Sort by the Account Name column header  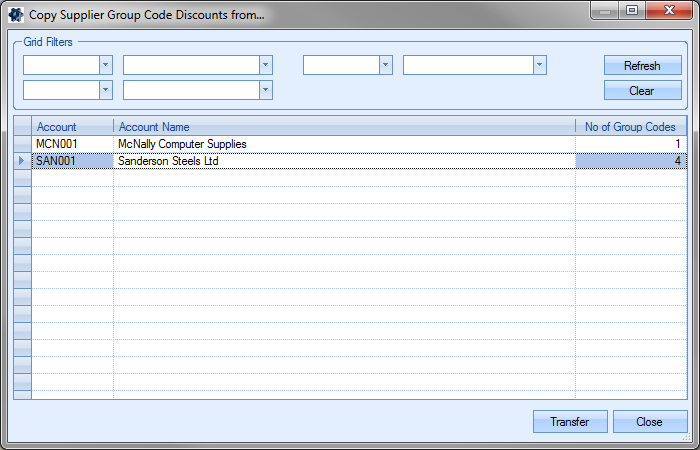pos(344,127)
